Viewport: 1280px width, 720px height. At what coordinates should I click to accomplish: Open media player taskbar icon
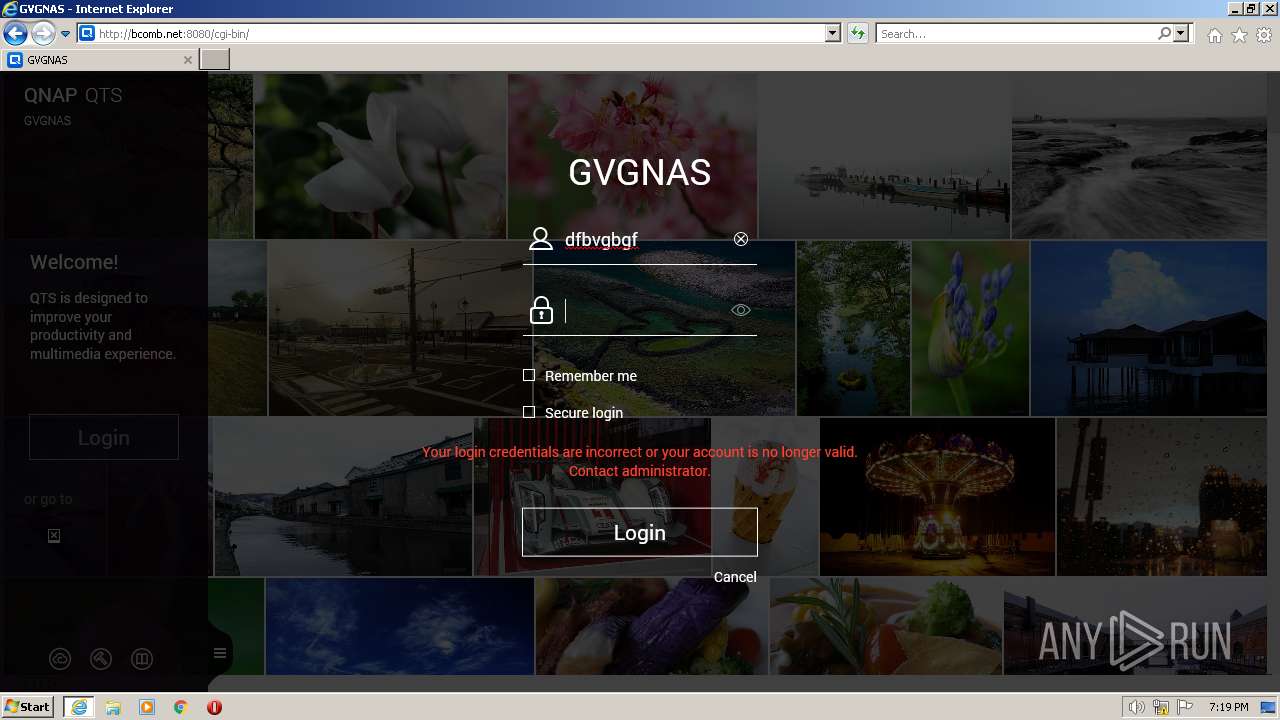pyautogui.click(x=147, y=707)
